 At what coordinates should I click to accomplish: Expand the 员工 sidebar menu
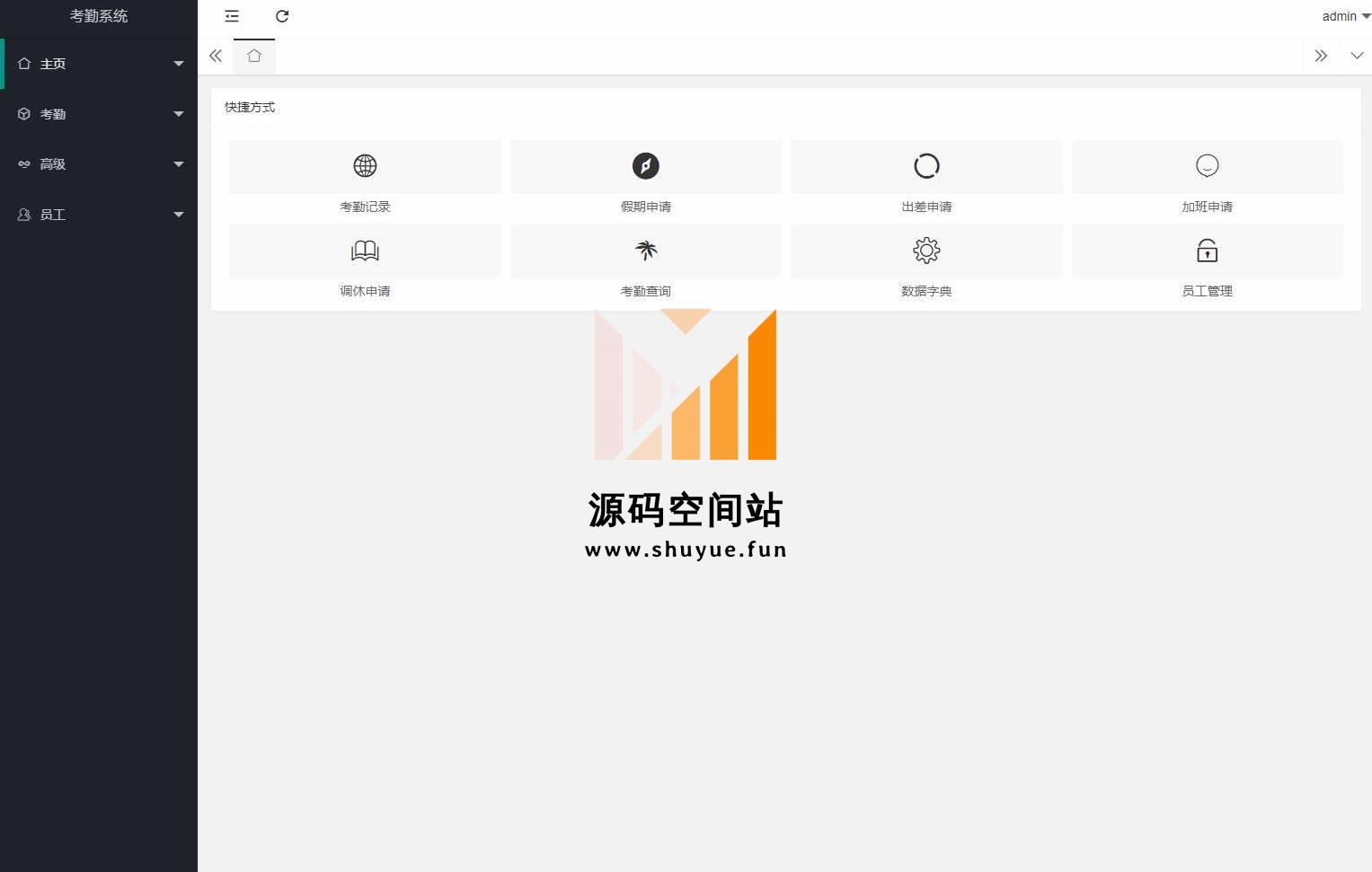(99, 215)
